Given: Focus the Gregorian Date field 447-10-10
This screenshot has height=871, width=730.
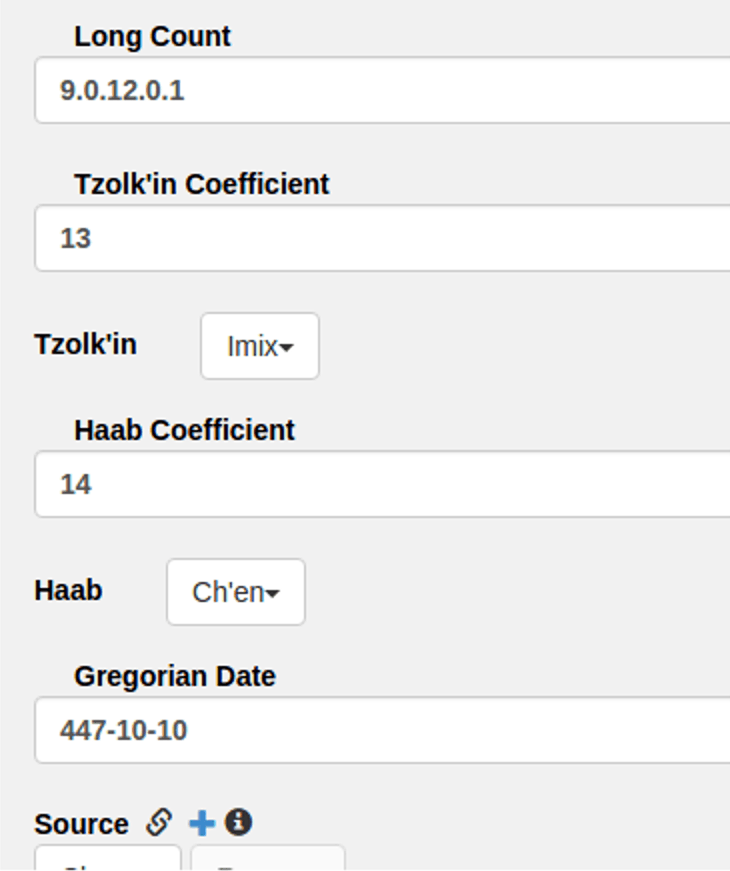Looking at the screenshot, I should 382,730.
